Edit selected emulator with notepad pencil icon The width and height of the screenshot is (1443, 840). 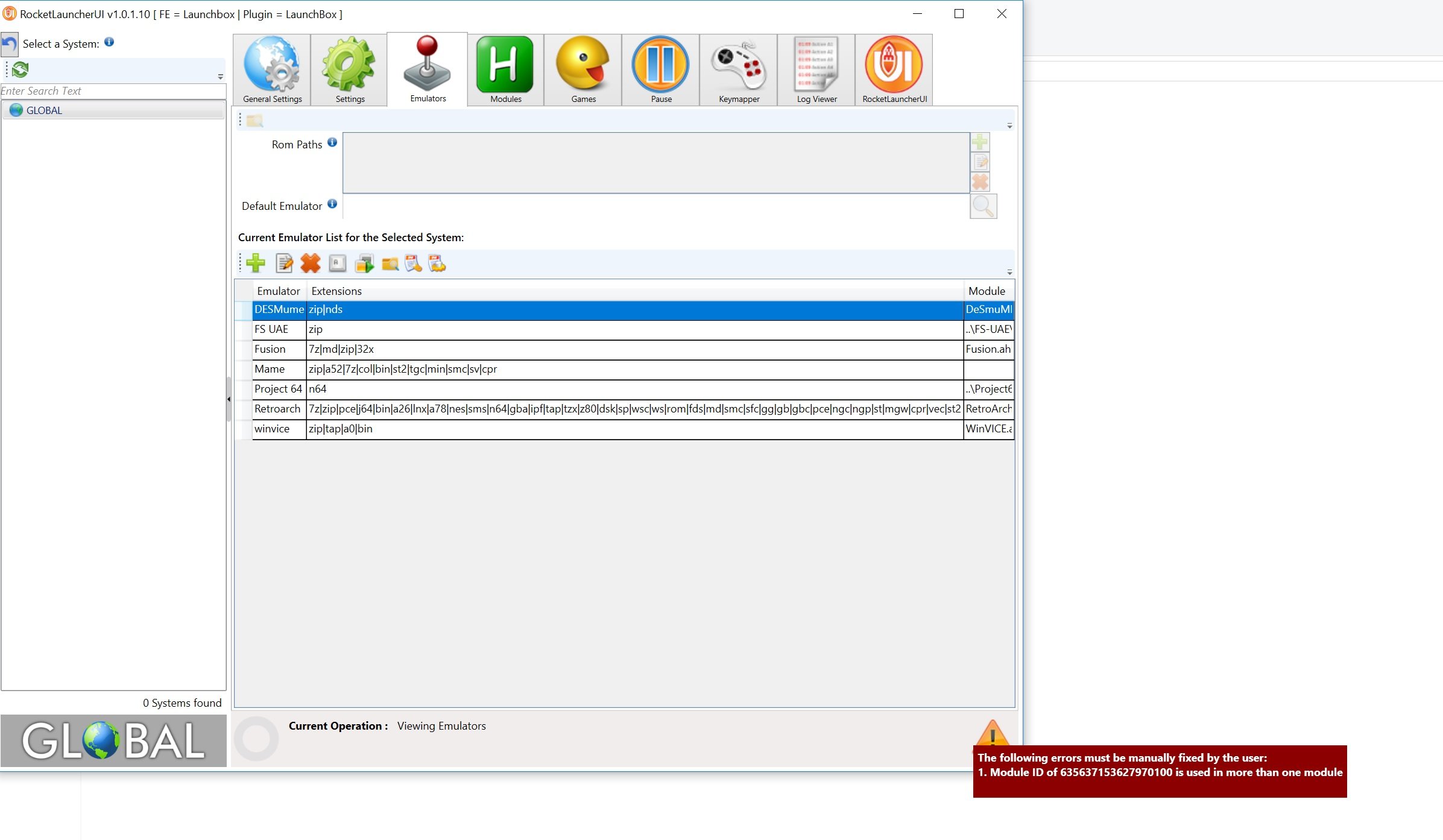point(284,263)
